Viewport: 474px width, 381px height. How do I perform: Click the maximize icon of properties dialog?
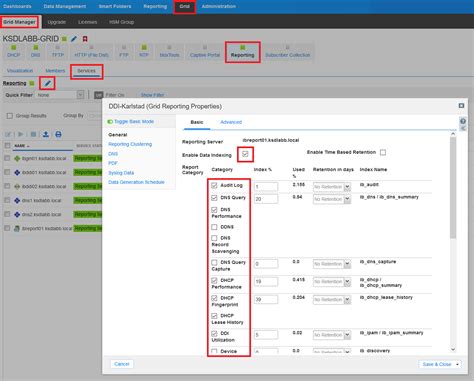pyautogui.click(x=461, y=106)
